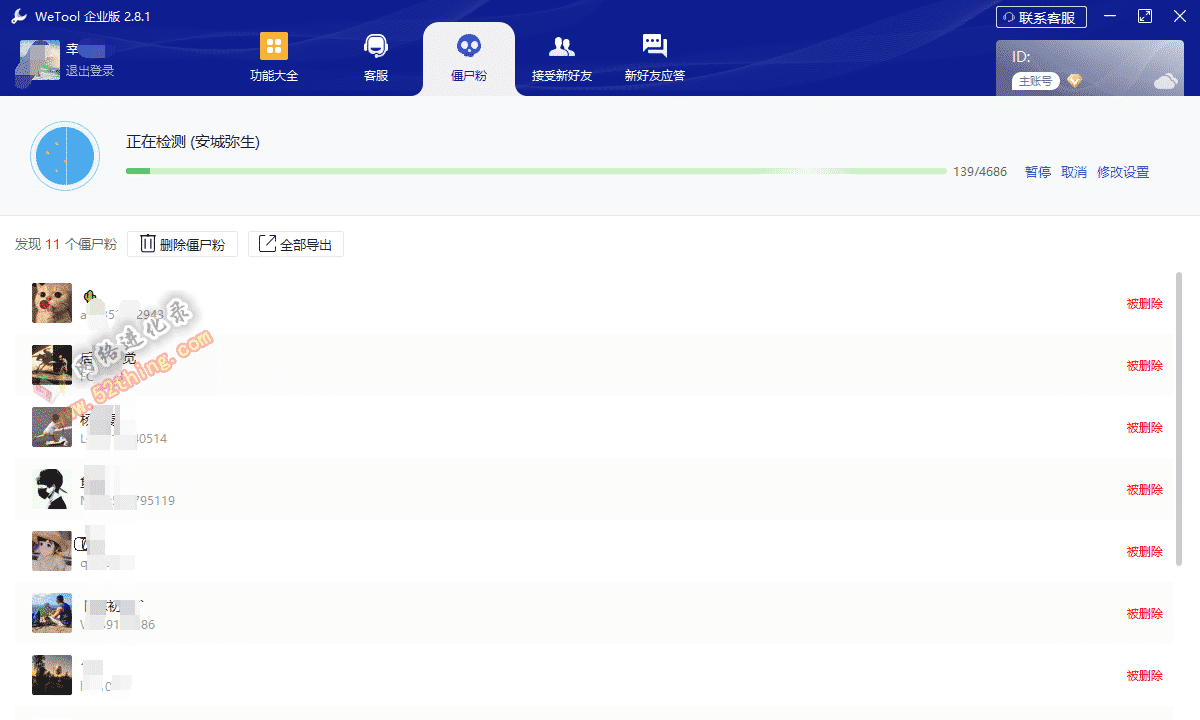
Task: Open 修改设置 link
Action: [x=1123, y=172]
